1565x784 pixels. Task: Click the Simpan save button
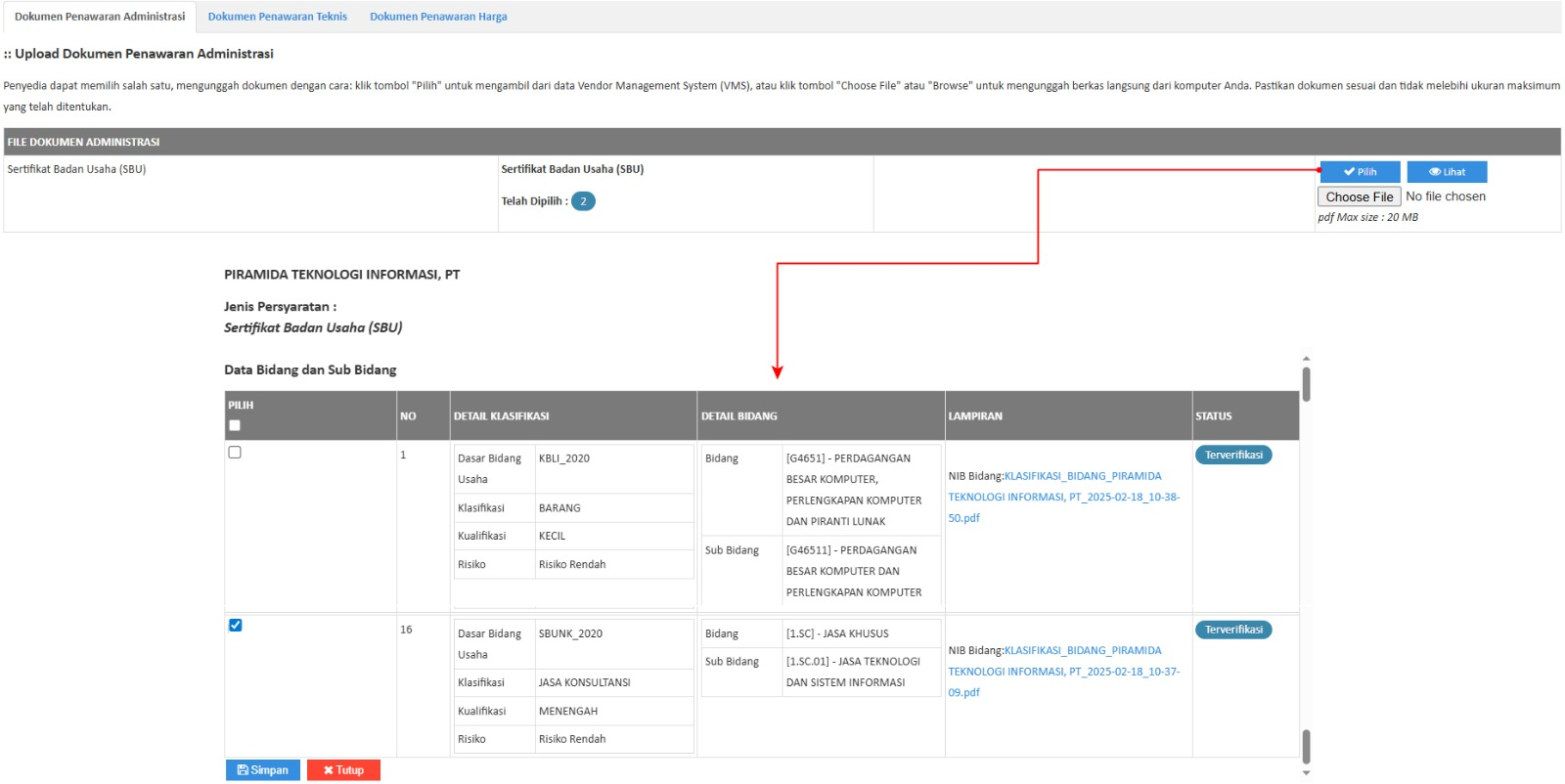coord(263,770)
